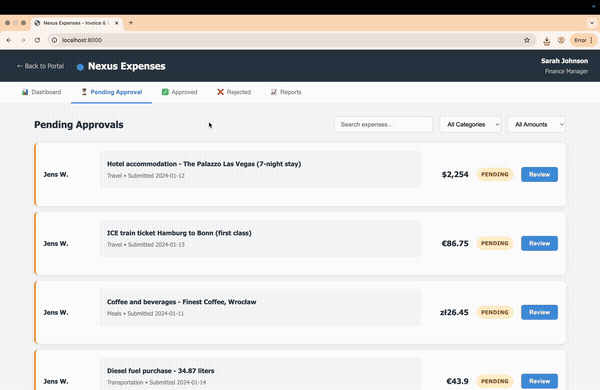The image size is (600, 390).
Task: Open the browser downloads icon
Action: tap(547, 40)
